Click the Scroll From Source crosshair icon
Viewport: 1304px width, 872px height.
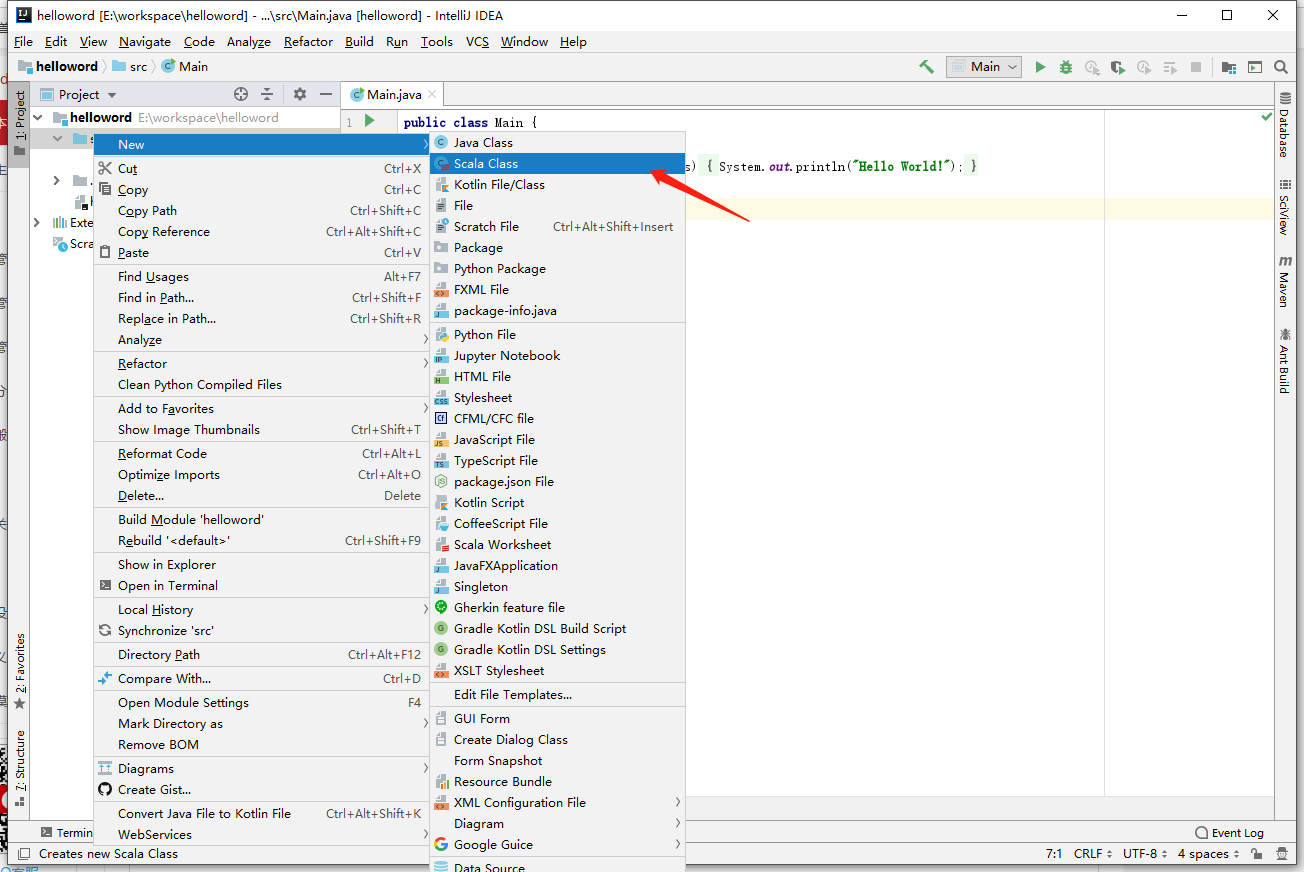[x=241, y=94]
